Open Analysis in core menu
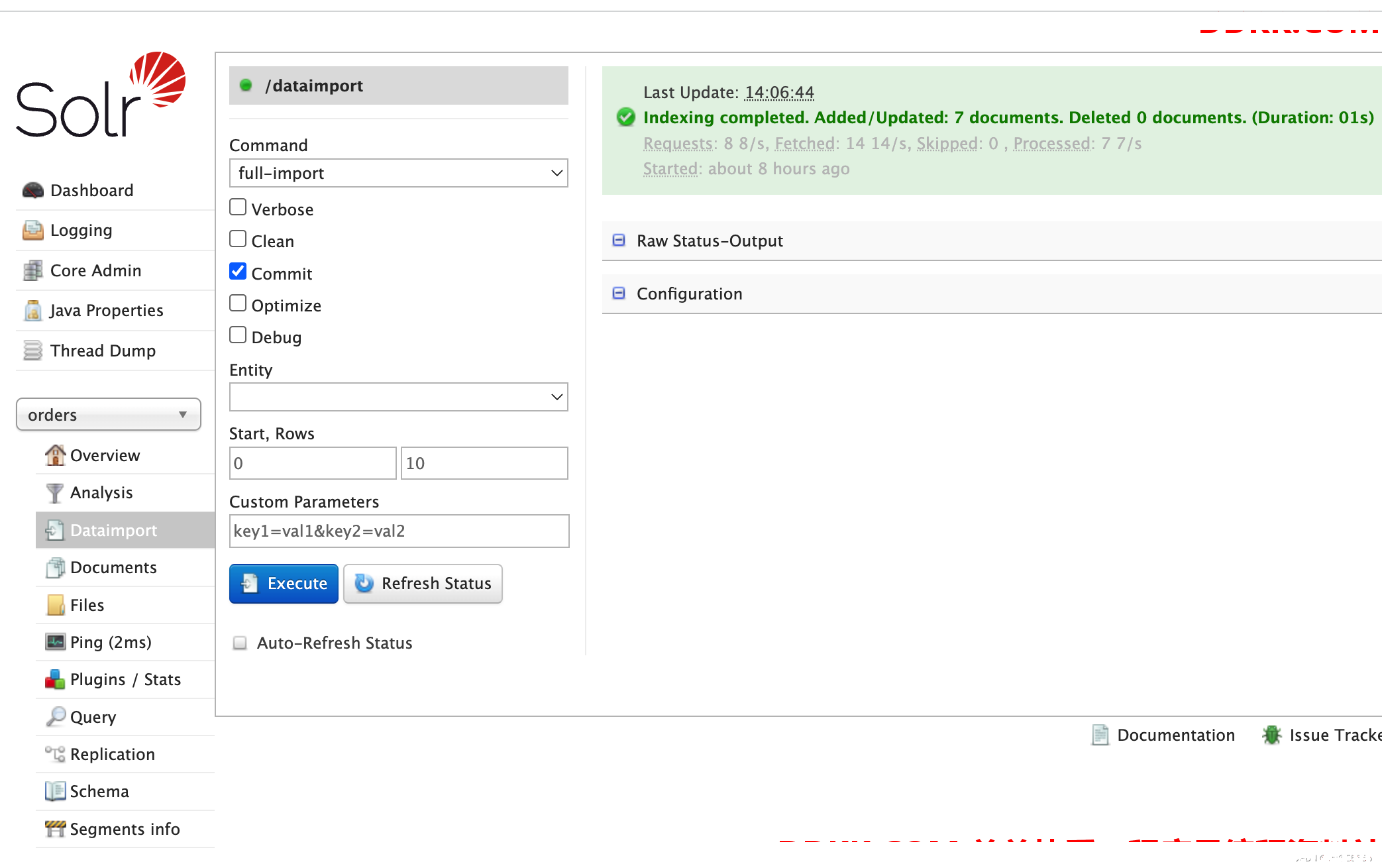 [x=101, y=492]
